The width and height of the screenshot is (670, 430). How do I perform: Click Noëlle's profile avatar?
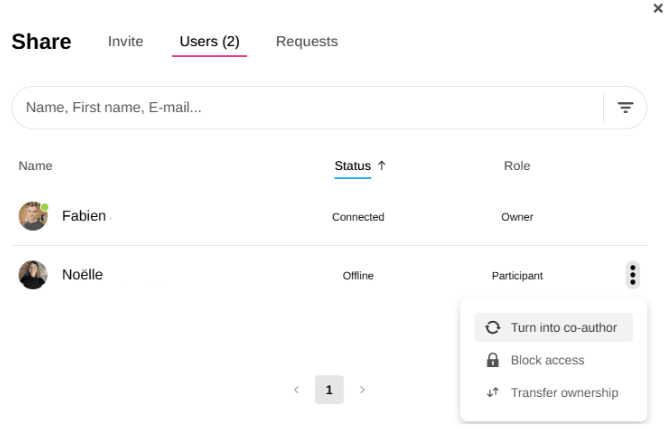pyautogui.click(x=33, y=275)
